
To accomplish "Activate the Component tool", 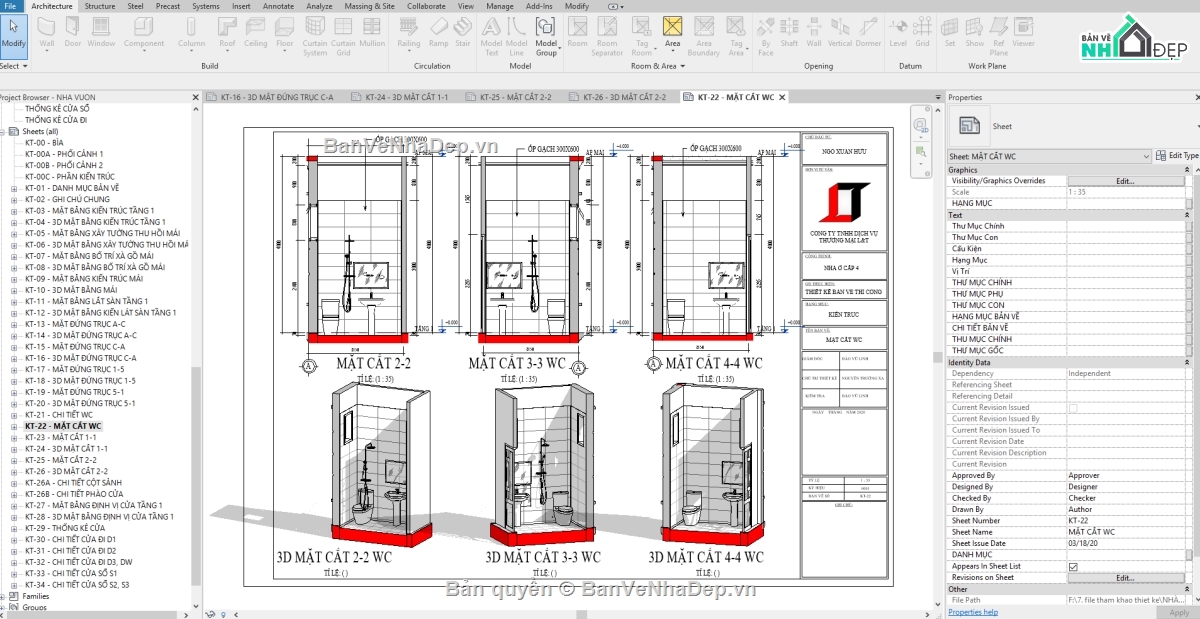I will [x=144, y=35].
